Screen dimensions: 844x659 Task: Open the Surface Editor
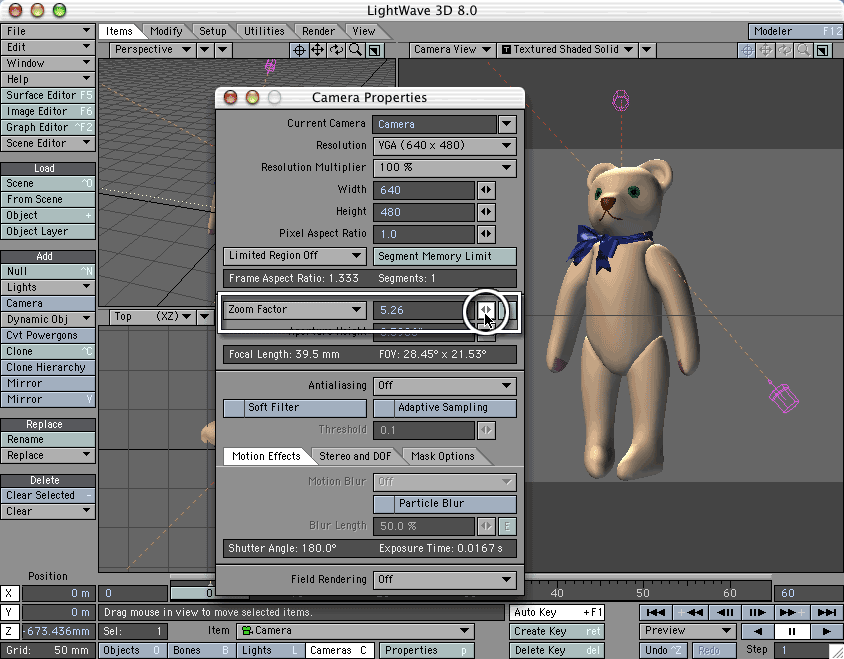pos(48,95)
